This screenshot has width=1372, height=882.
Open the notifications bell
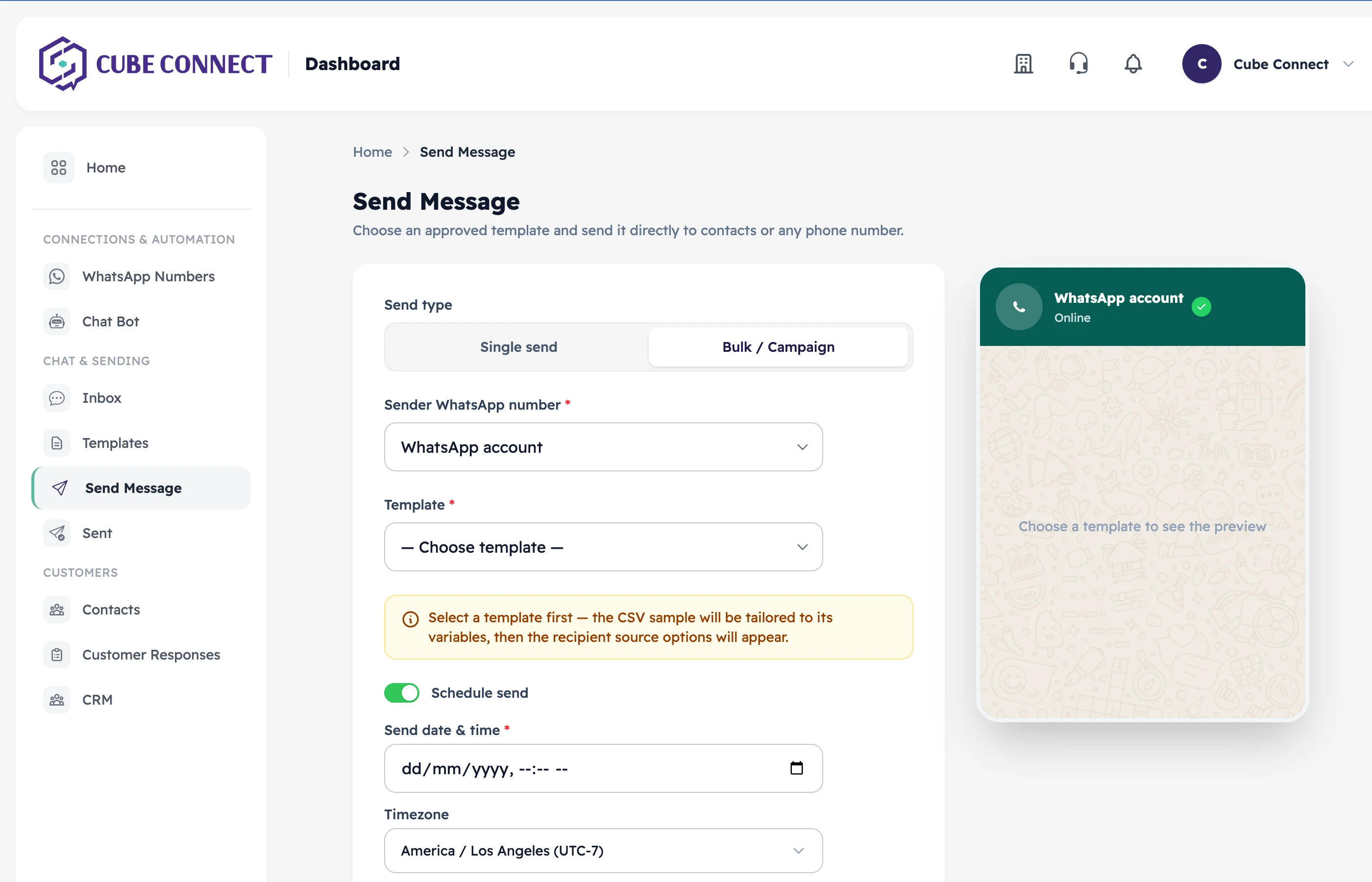pos(1133,64)
